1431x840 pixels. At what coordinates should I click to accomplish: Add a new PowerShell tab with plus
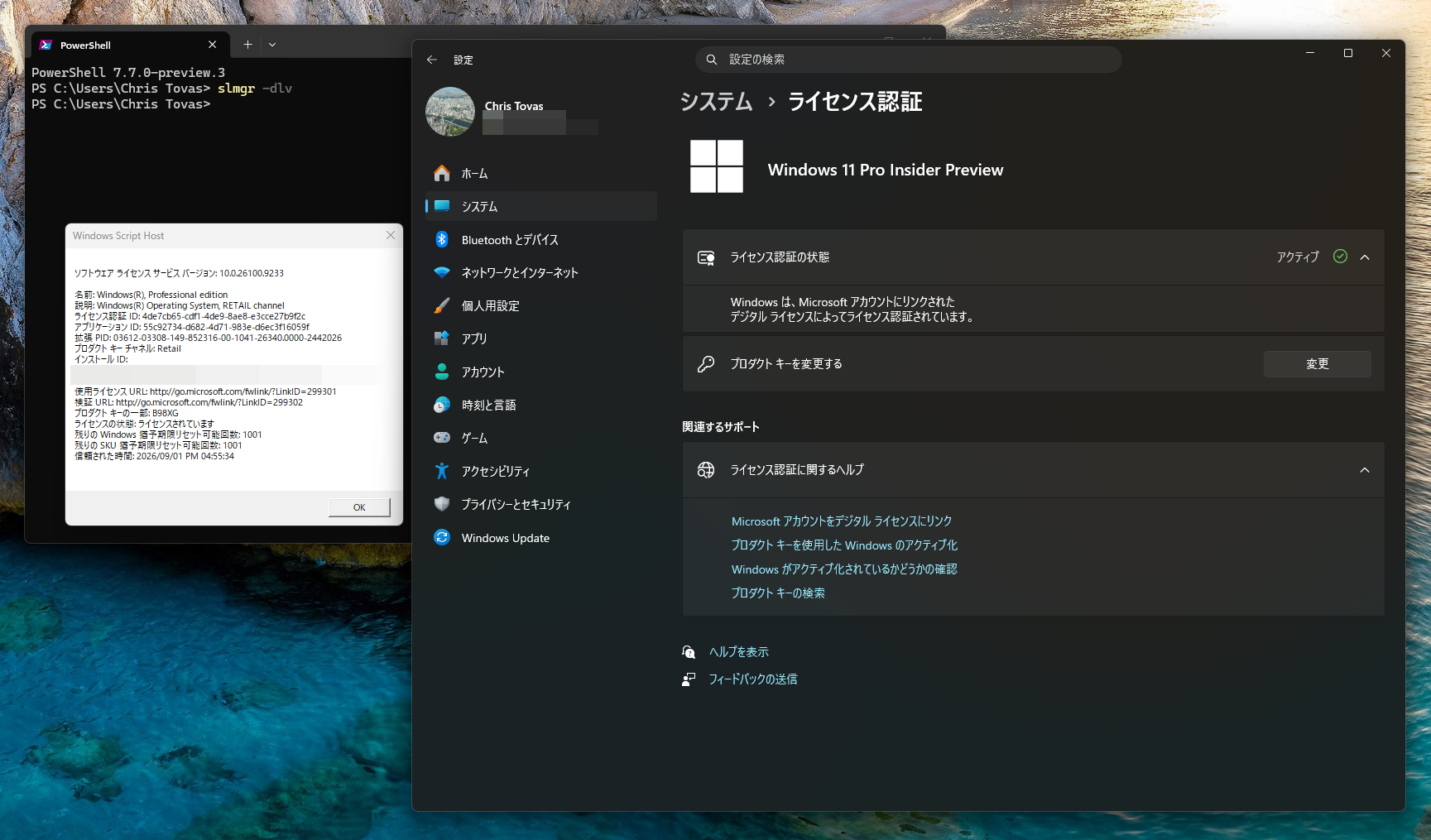(247, 45)
